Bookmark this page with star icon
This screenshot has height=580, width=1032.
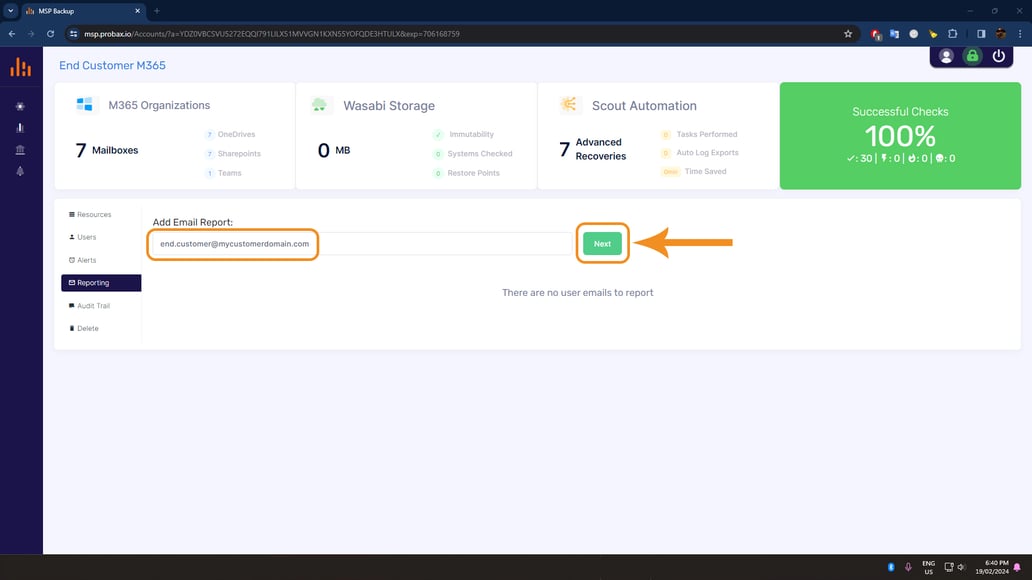848,34
